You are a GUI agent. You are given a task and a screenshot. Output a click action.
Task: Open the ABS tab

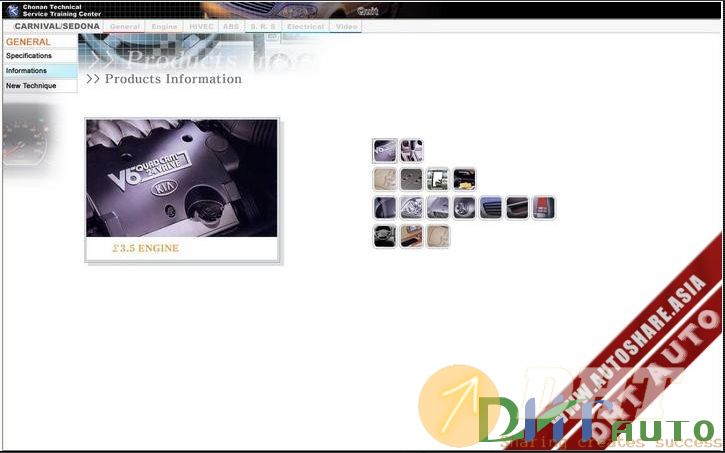[231, 26]
